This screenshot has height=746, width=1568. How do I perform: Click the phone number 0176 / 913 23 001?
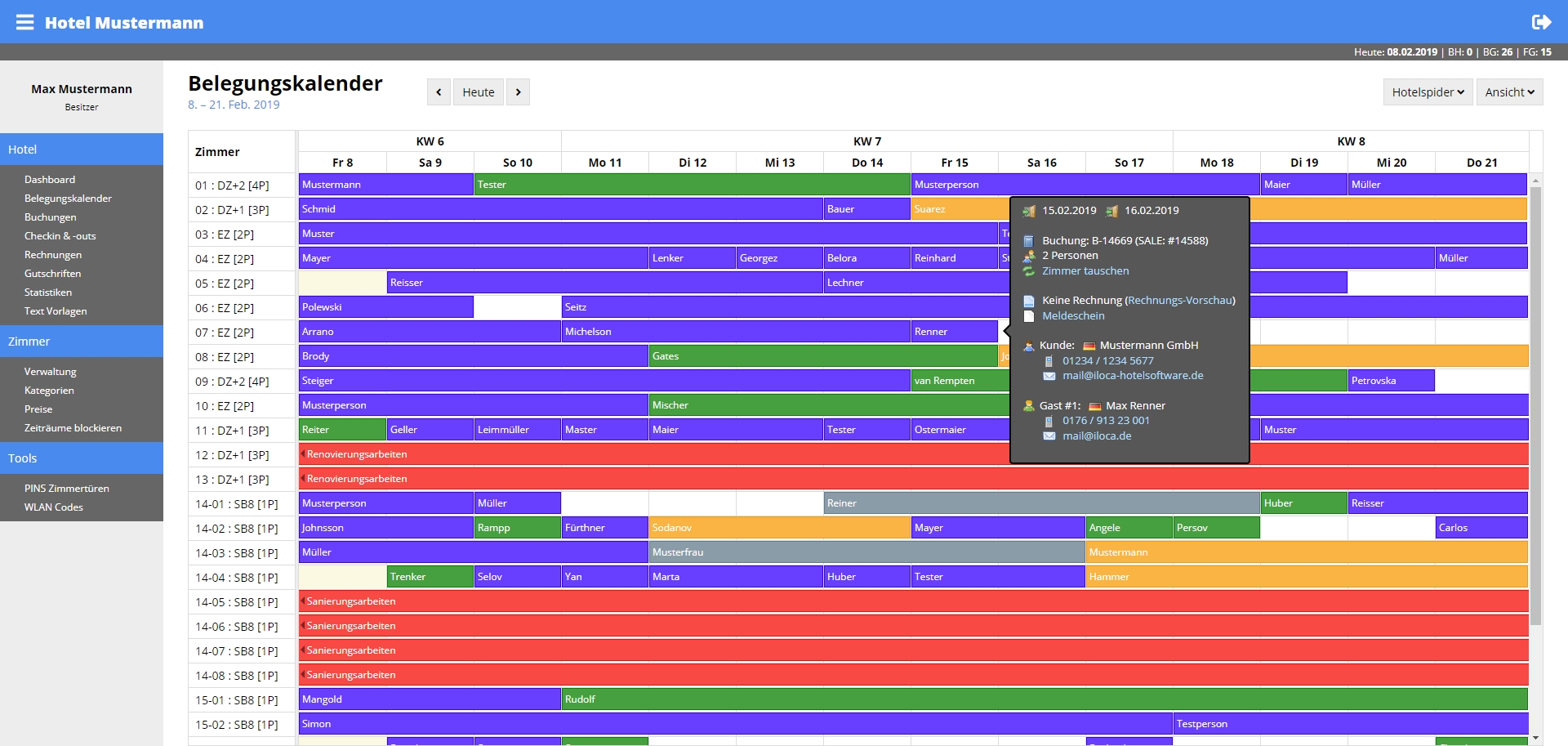tap(1106, 421)
